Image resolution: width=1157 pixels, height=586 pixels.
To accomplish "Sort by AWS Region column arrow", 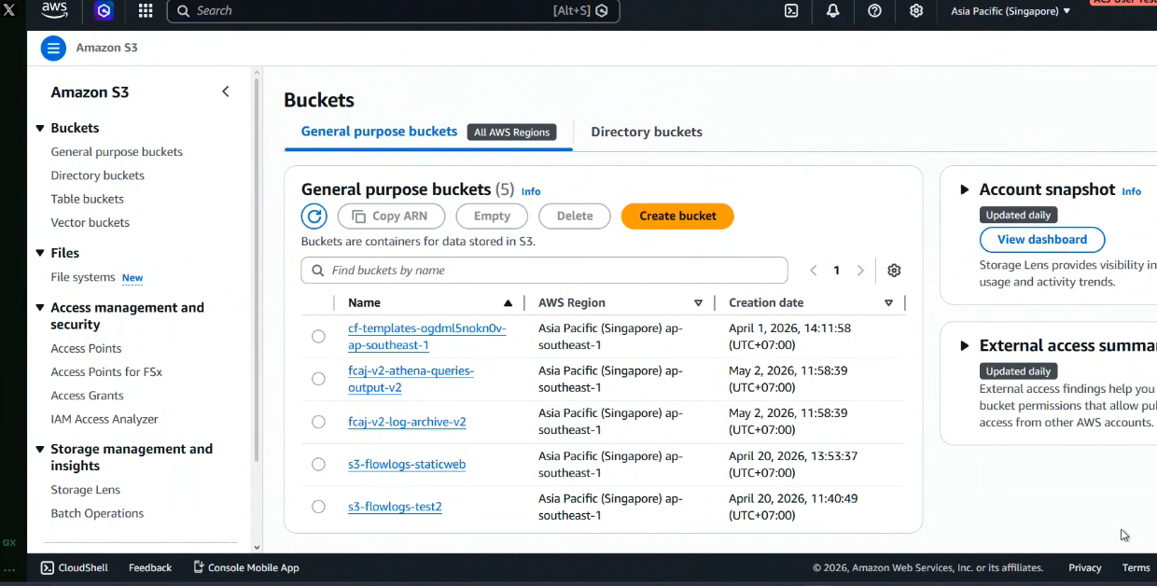I will click(698, 303).
